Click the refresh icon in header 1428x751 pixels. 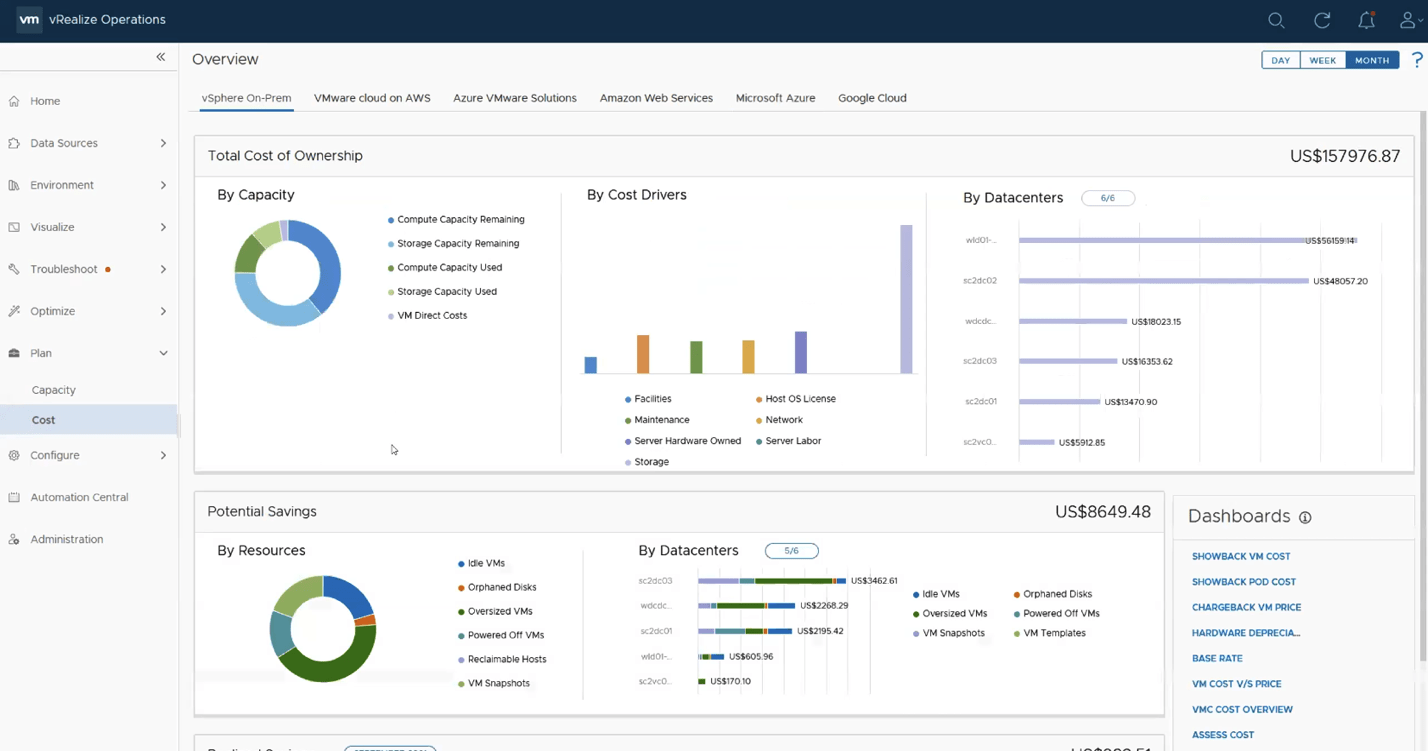(1322, 20)
